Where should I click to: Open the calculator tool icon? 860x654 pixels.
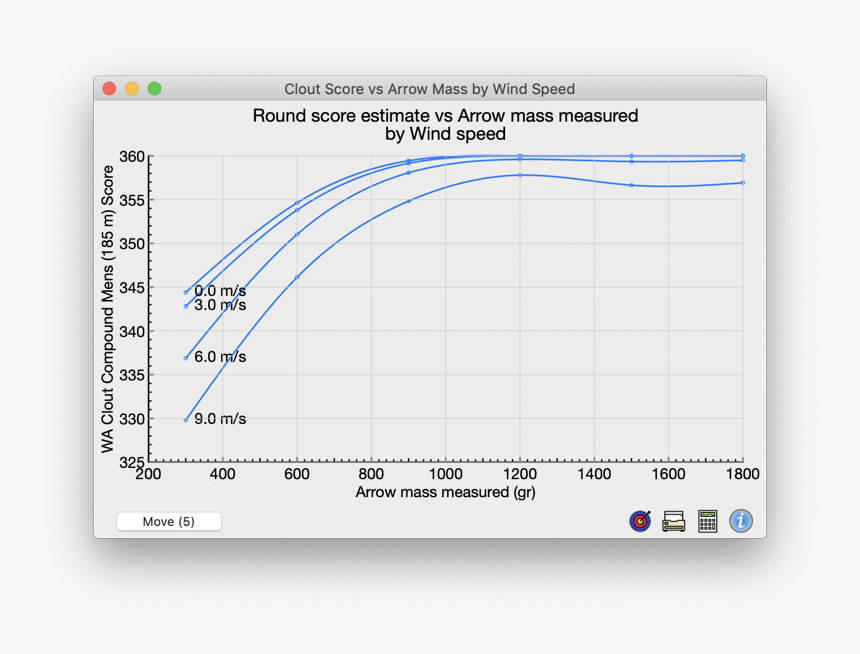click(707, 521)
